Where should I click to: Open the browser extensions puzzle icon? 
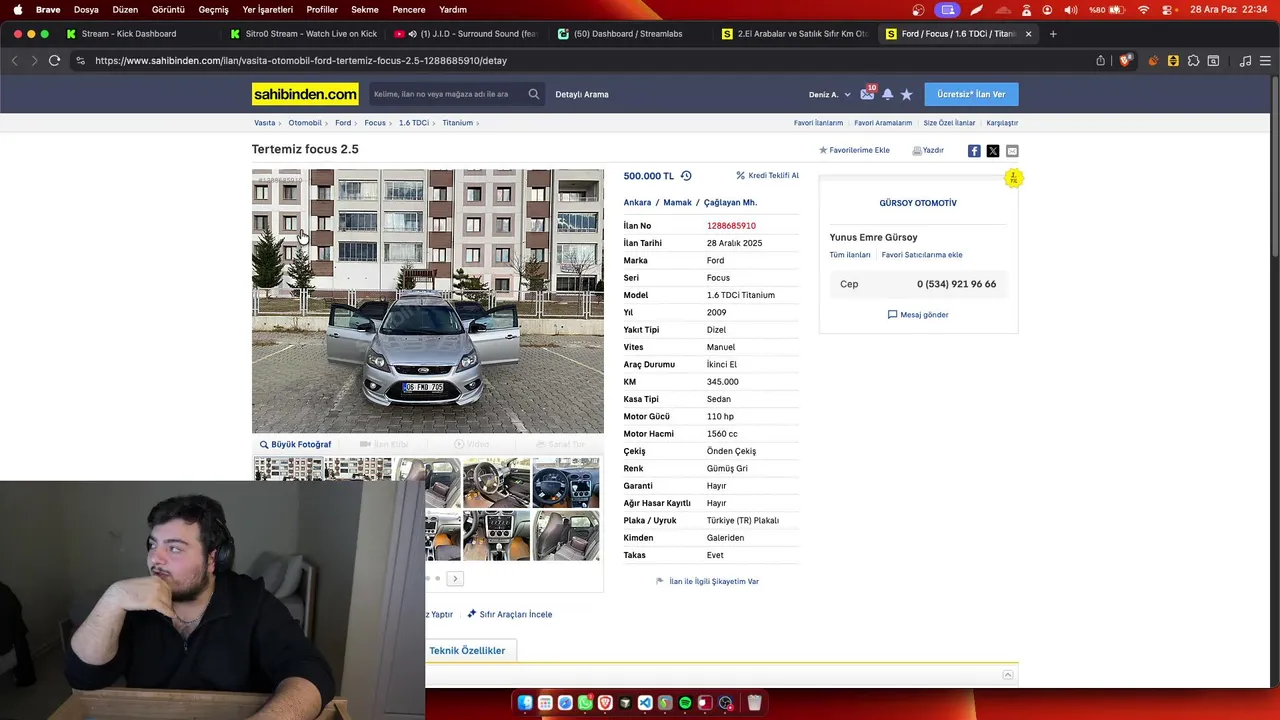click(x=1193, y=60)
